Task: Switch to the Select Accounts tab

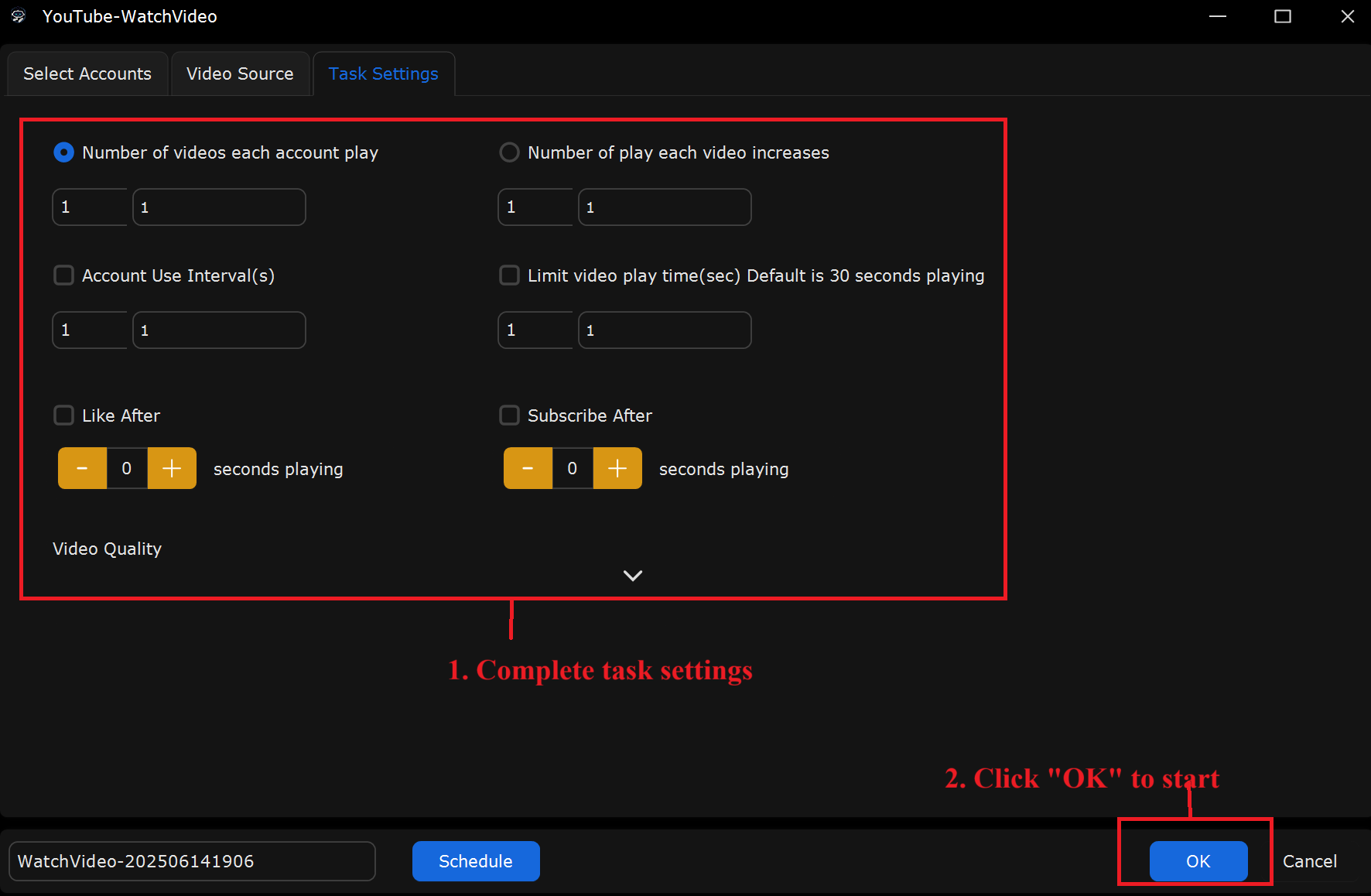Action: point(87,74)
